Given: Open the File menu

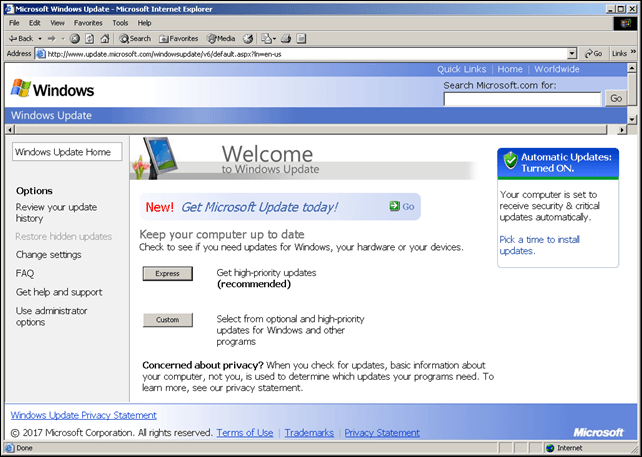Looking at the screenshot, I should click(14, 23).
